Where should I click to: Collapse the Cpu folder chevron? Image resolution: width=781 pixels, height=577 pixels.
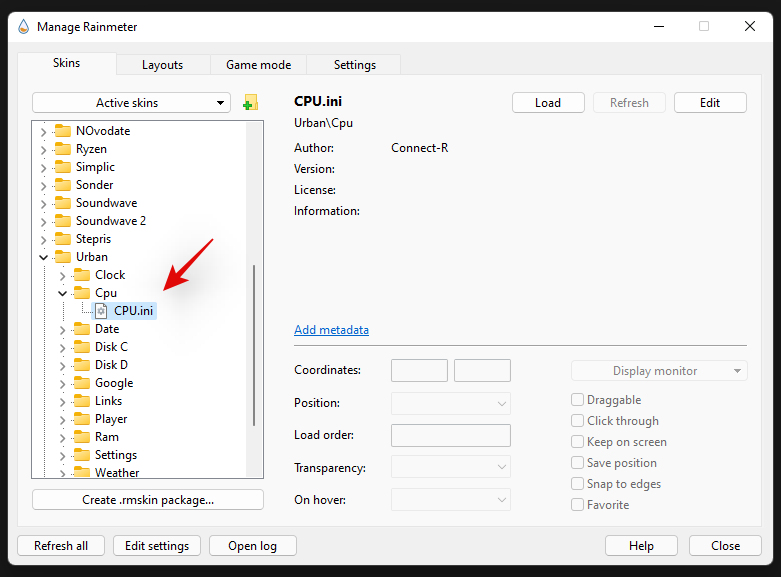(62, 293)
